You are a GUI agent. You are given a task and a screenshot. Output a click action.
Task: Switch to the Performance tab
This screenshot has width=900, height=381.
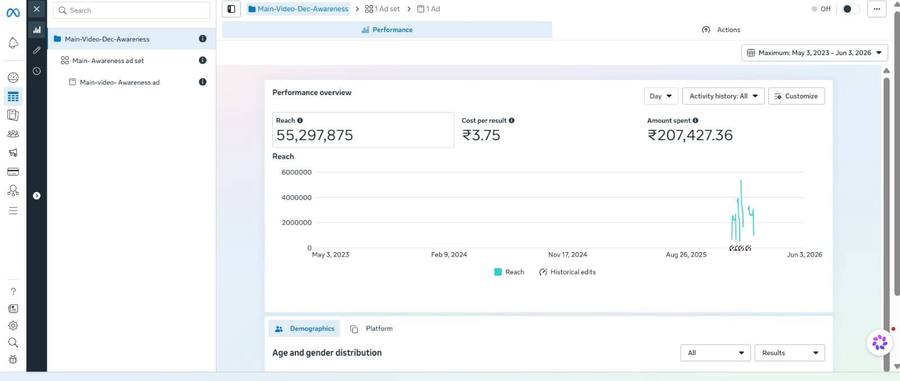[x=387, y=30]
